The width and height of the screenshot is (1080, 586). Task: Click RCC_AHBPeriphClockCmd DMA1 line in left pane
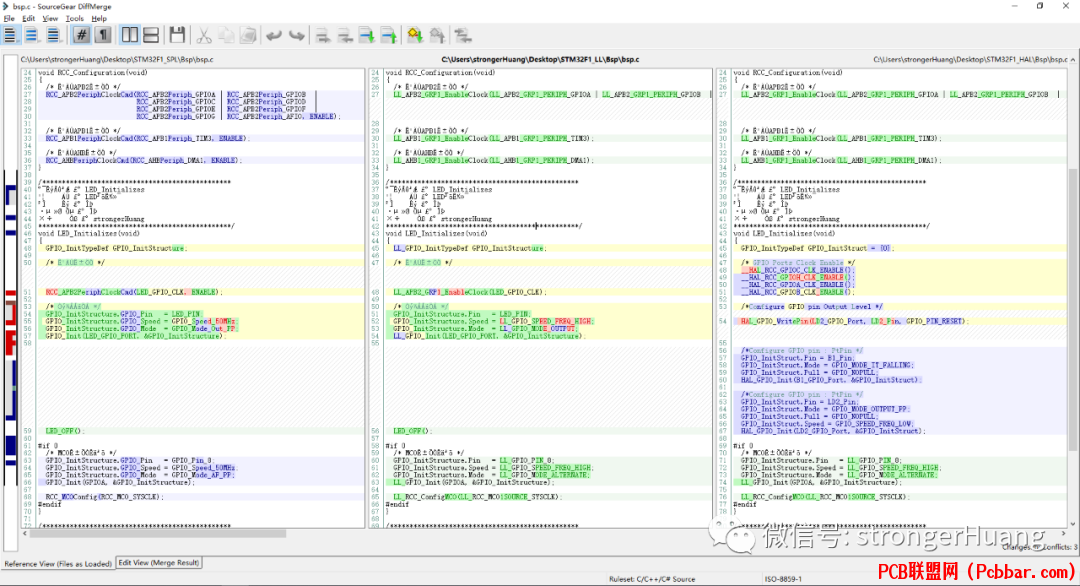(x=143, y=160)
